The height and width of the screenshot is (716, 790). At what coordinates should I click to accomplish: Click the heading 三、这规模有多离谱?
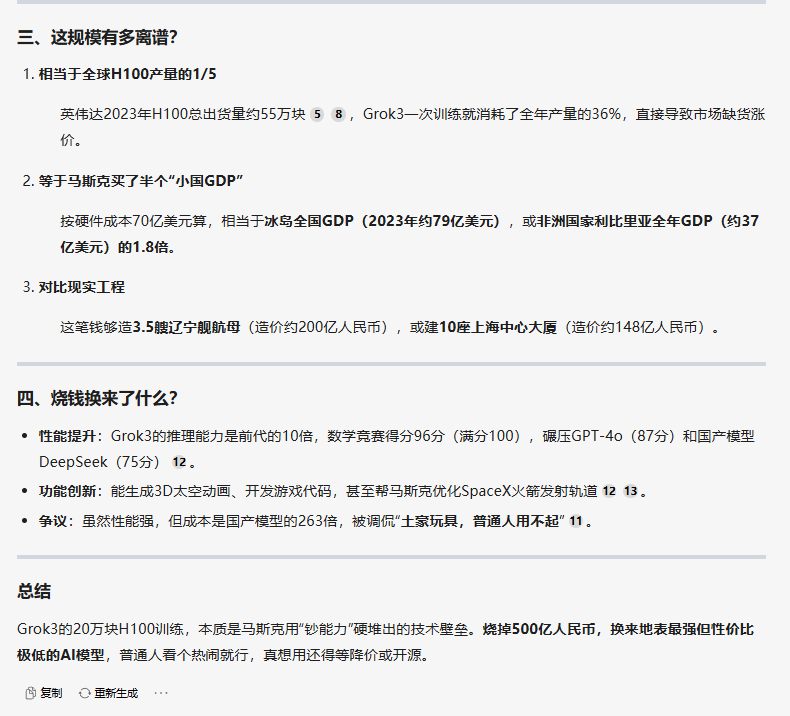tap(97, 37)
